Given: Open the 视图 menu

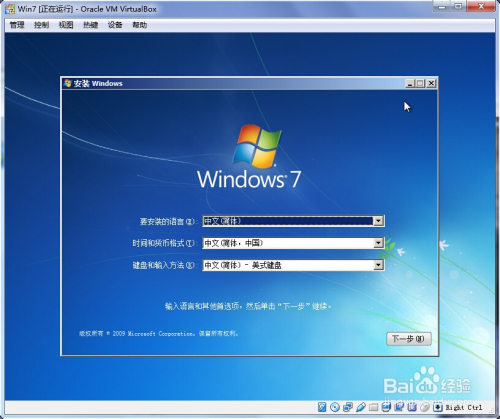Looking at the screenshot, I should (66, 25).
